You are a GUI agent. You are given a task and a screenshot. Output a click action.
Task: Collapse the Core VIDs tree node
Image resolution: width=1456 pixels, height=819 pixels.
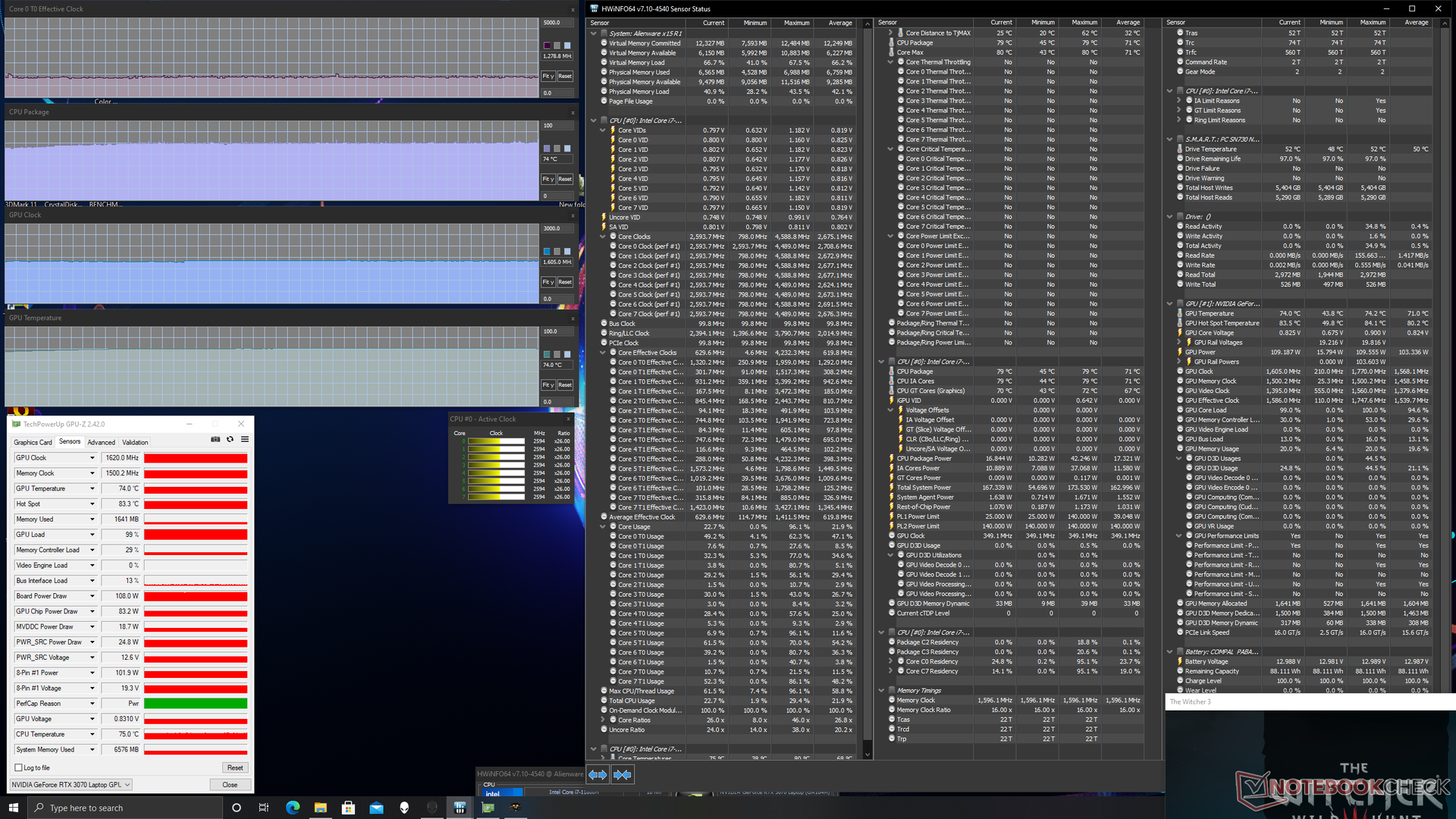click(x=603, y=130)
